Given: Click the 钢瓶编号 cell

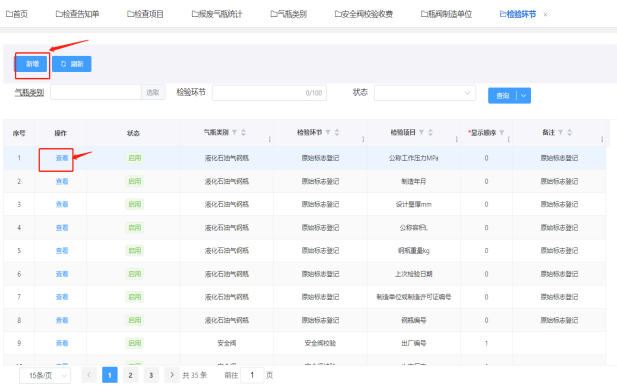Looking at the screenshot, I should click(414, 320).
